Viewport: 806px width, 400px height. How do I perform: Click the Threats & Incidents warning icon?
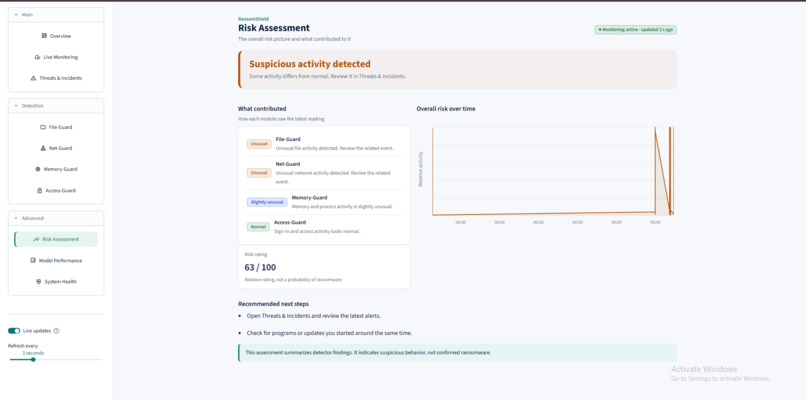33,78
